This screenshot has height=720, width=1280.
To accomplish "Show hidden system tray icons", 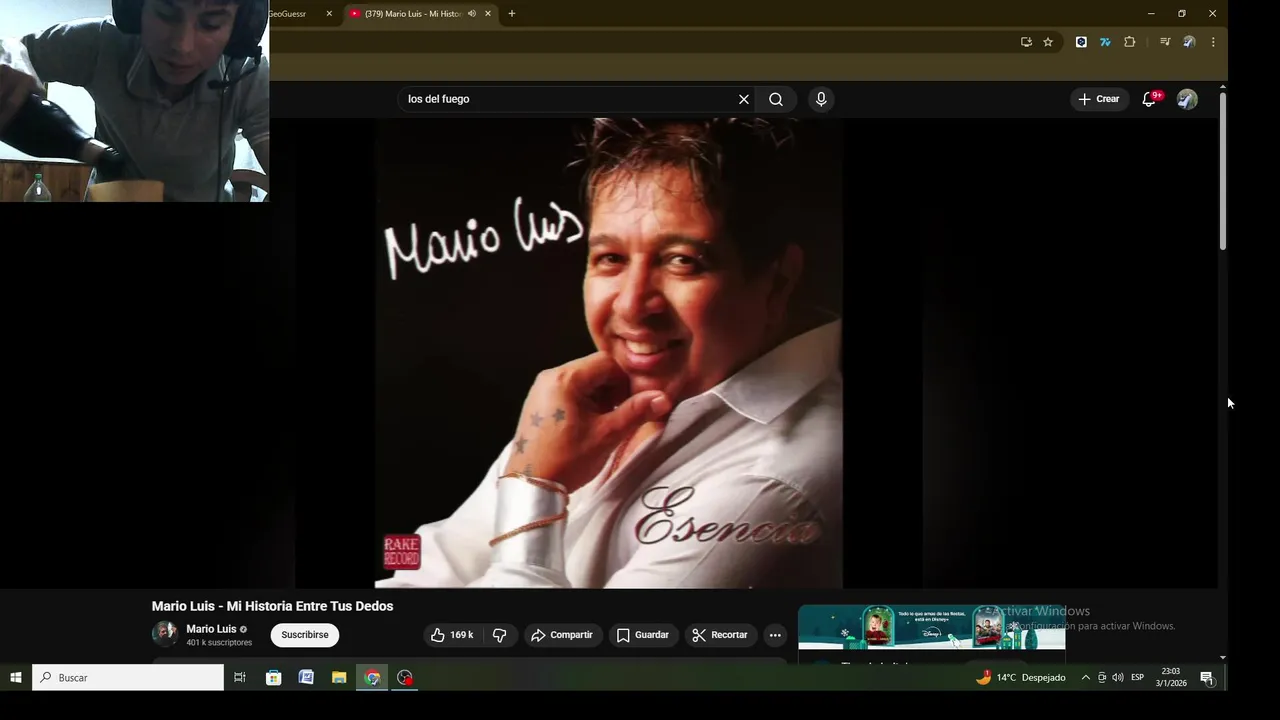I will (x=1085, y=677).
